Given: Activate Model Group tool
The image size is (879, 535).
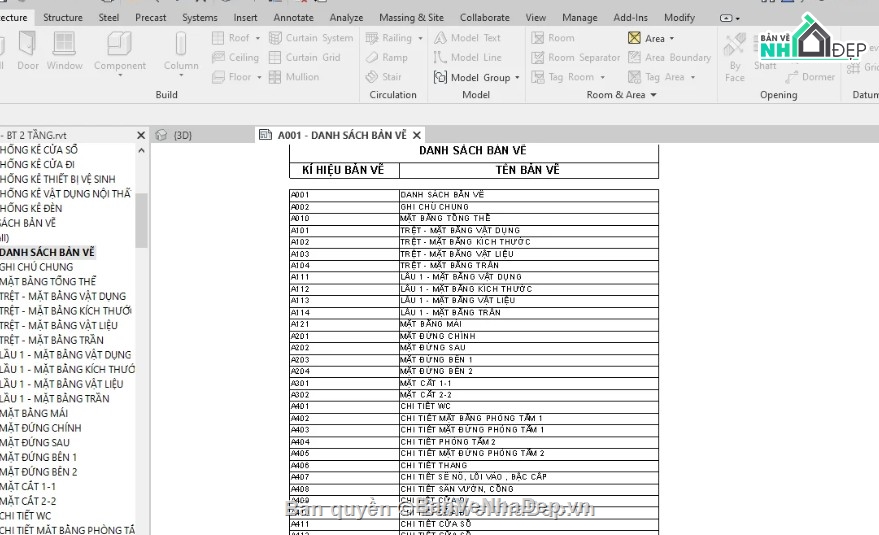Looking at the screenshot, I should click(x=472, y=77).
